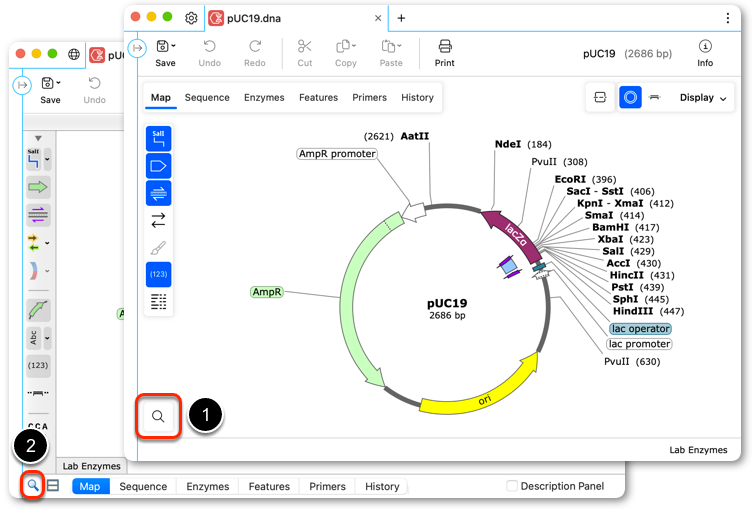752x509 pixels.
Task: Close the pUC19.dna tab
Action: 378,18
